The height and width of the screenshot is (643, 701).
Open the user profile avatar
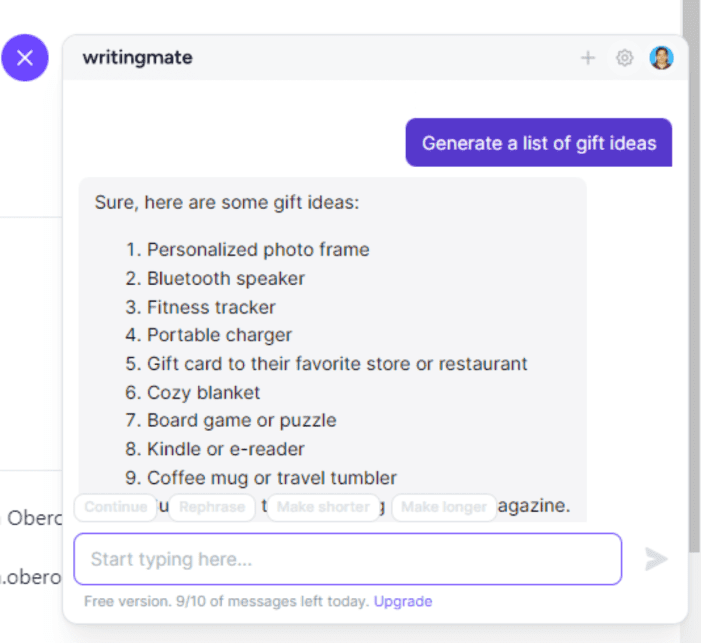pyautogui.click(x=661, y=58)
